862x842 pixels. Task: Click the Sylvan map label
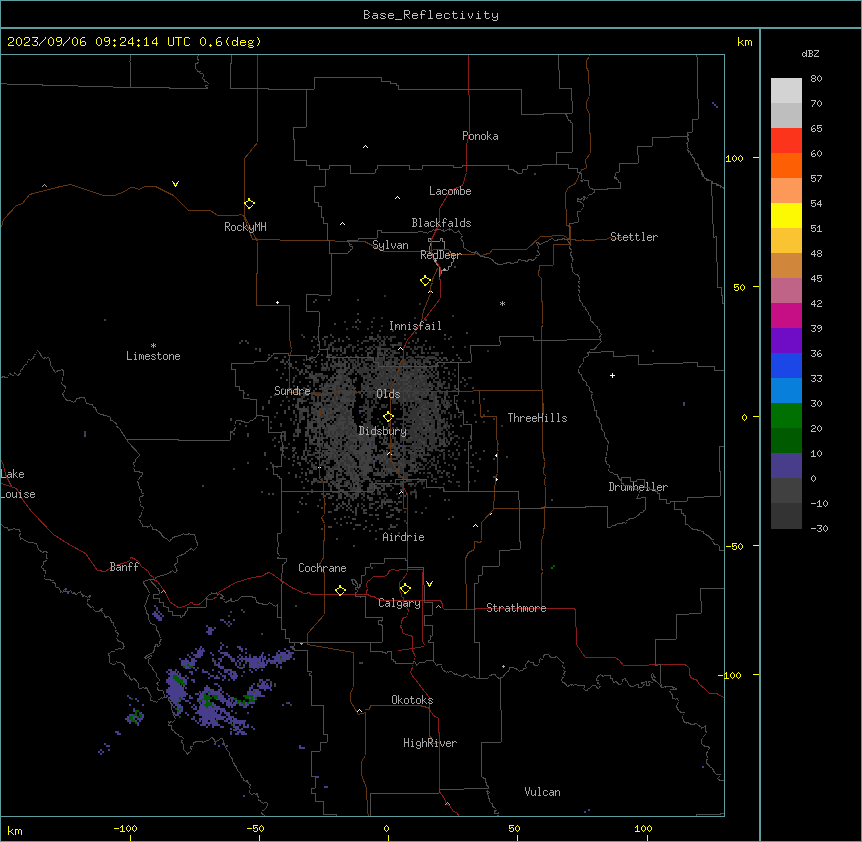(x=390, y=245)
